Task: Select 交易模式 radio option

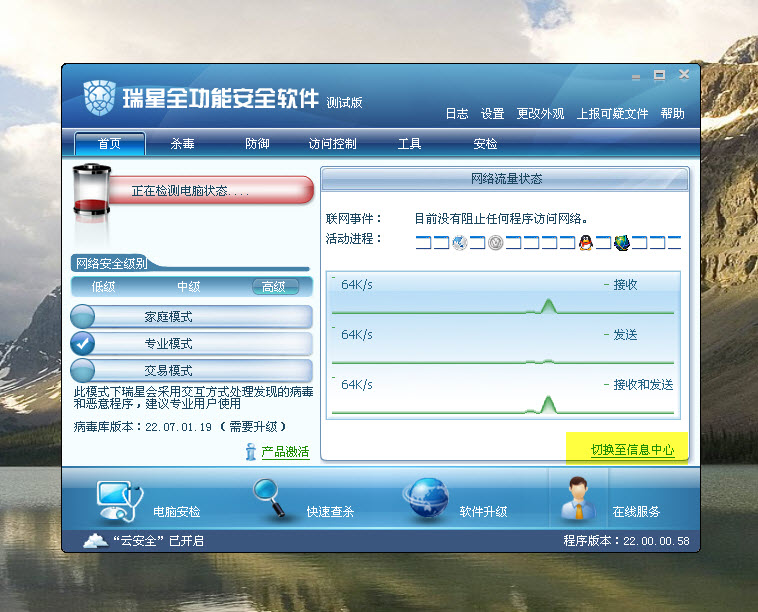Action: click(x=191, y=371)
